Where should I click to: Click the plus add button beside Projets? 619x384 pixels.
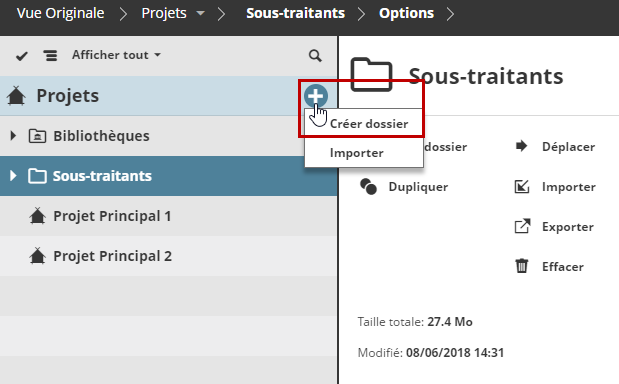pos(316,96)
